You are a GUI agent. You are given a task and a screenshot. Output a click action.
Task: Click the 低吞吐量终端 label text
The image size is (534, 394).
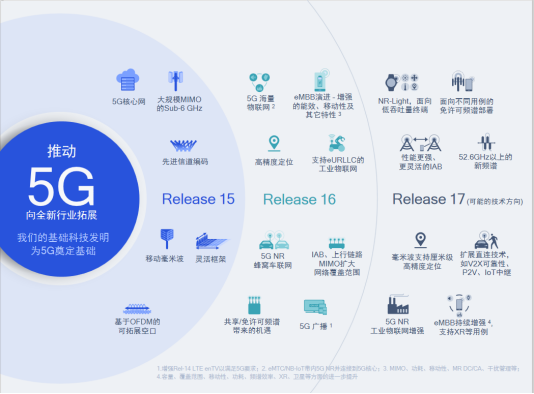pyautogui.click(x=405, y=110)
